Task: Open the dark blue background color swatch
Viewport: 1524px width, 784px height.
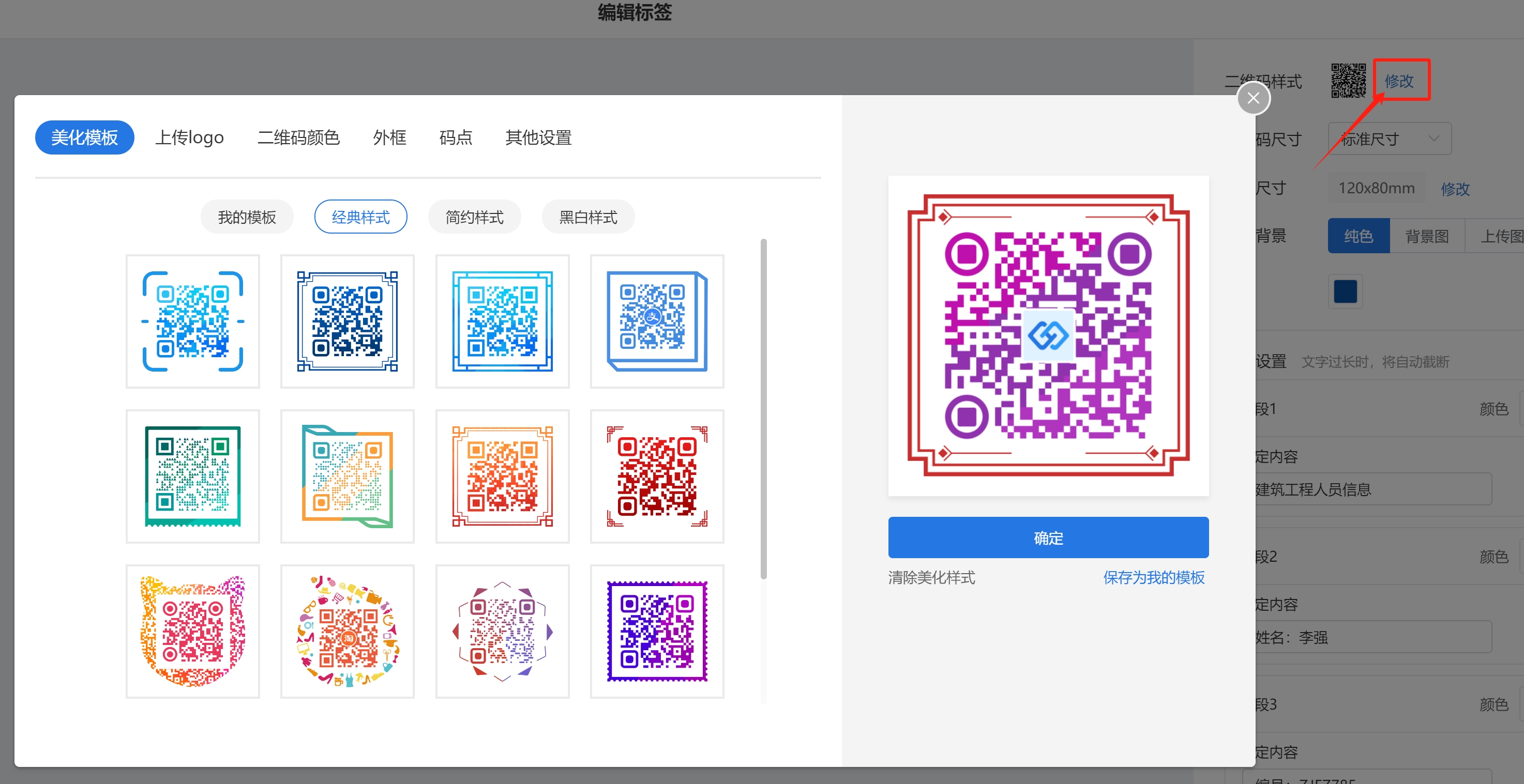Action: click(x=1346, y=291)
